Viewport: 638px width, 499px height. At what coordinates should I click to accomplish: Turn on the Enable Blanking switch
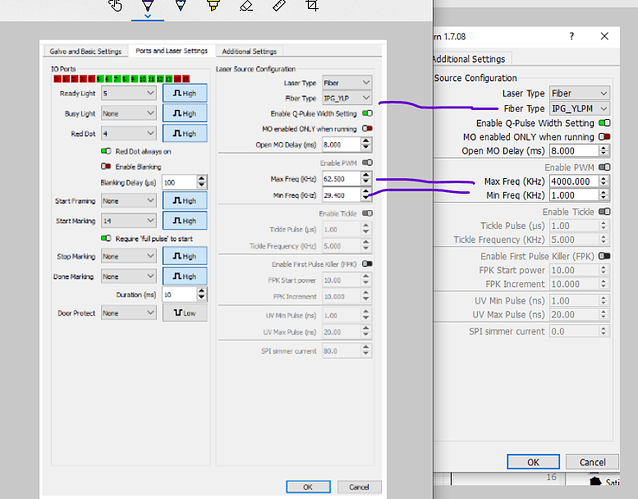(106, 166)
